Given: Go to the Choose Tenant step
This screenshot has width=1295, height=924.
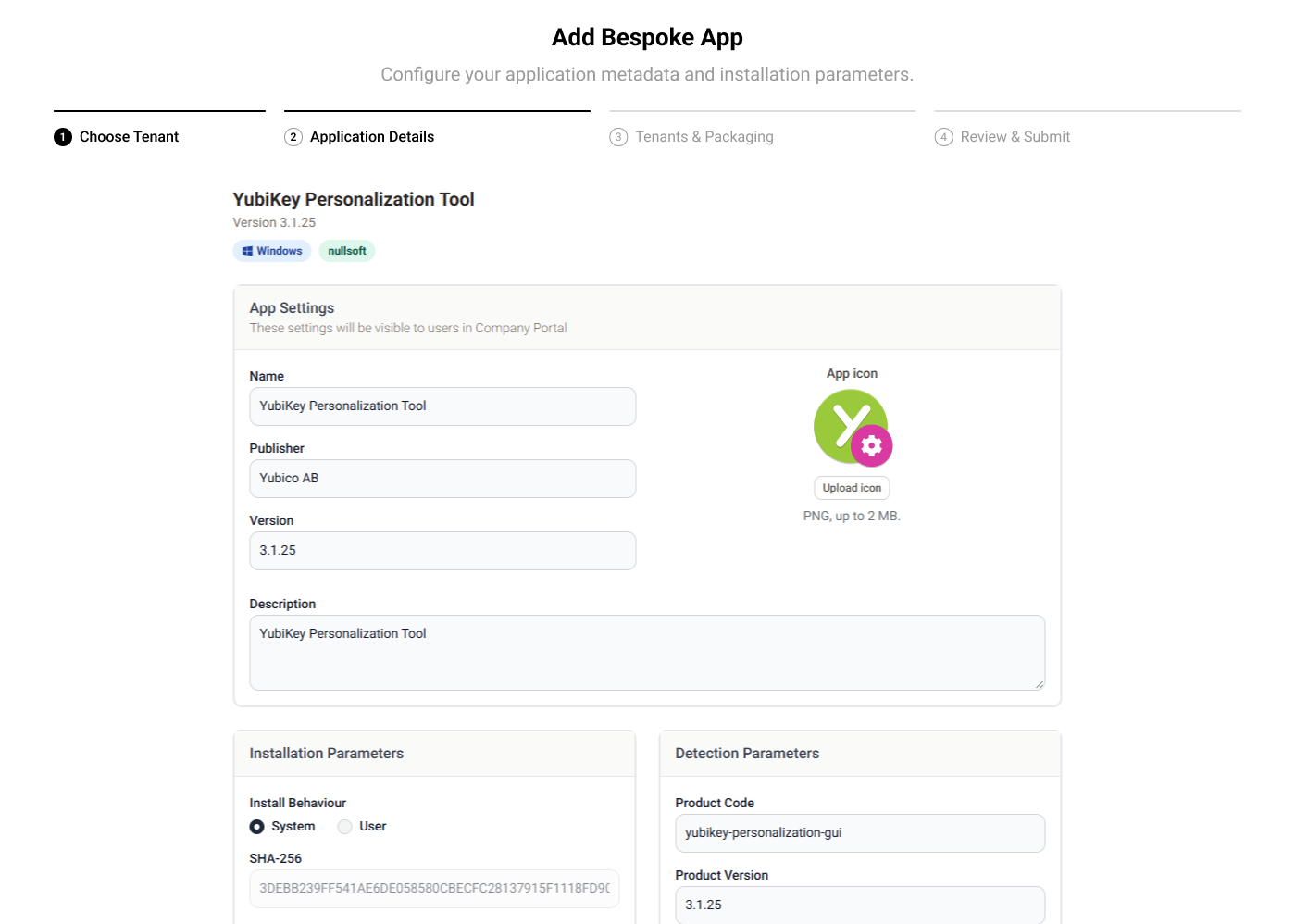Looking at the screenshot, I should (x=129, y=137).
